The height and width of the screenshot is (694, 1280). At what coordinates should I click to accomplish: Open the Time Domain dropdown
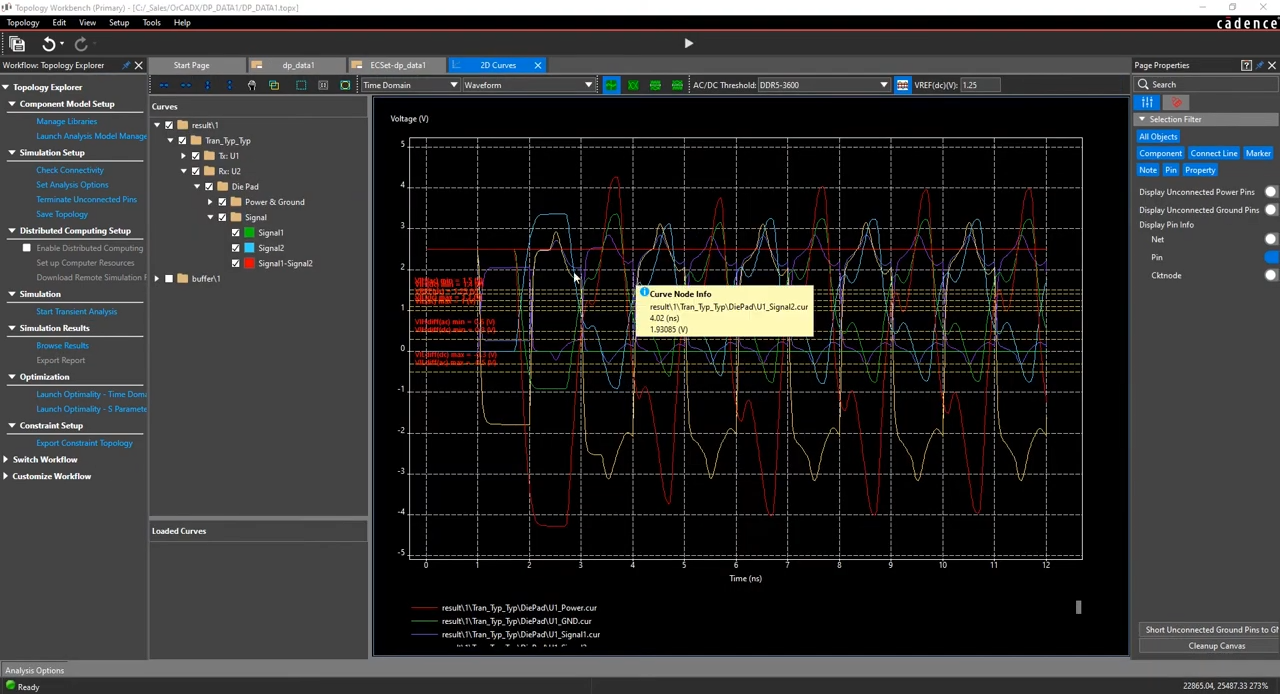[410, 85]
